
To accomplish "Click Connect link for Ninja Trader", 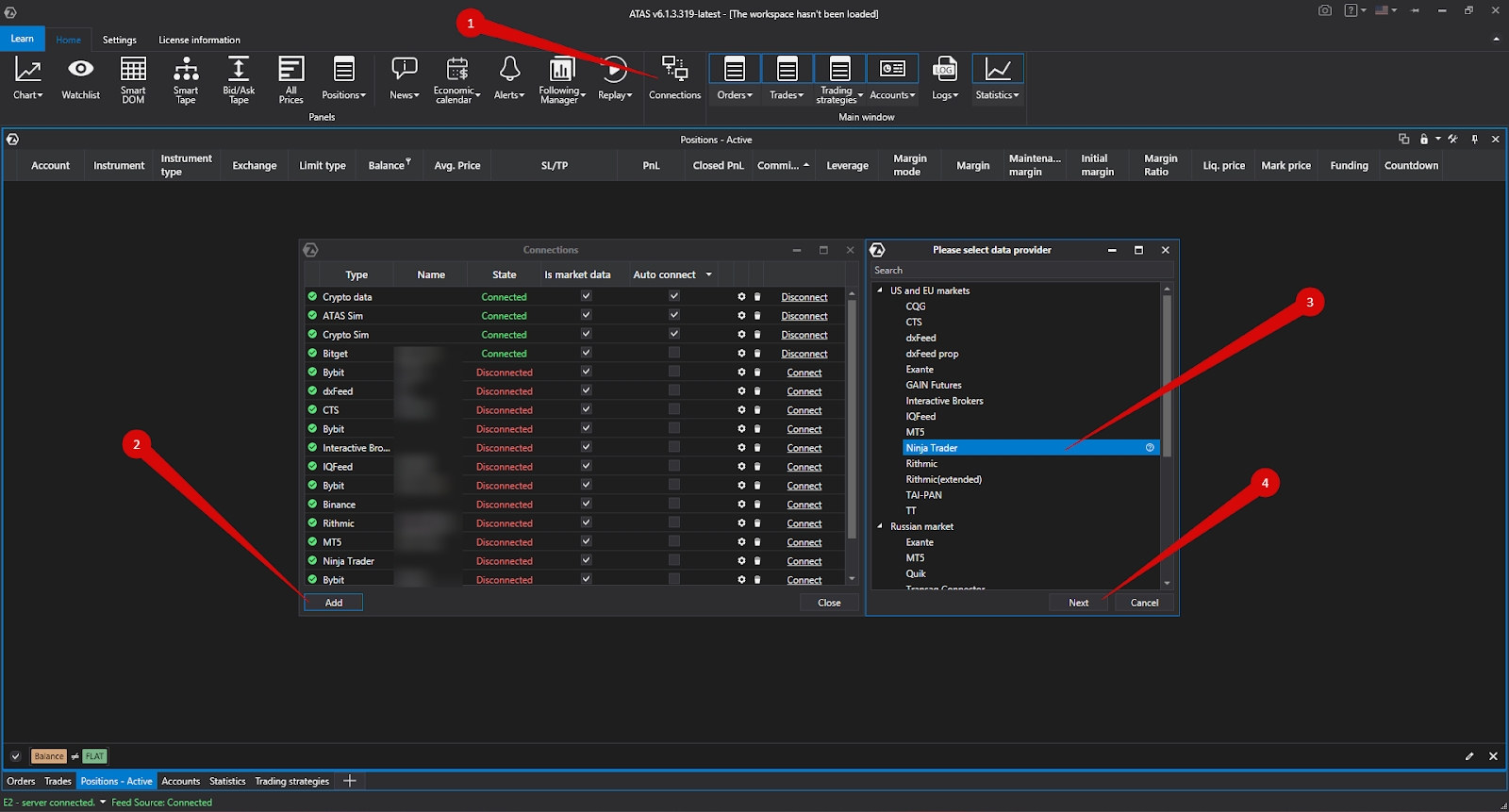I will tap(804, 561).
